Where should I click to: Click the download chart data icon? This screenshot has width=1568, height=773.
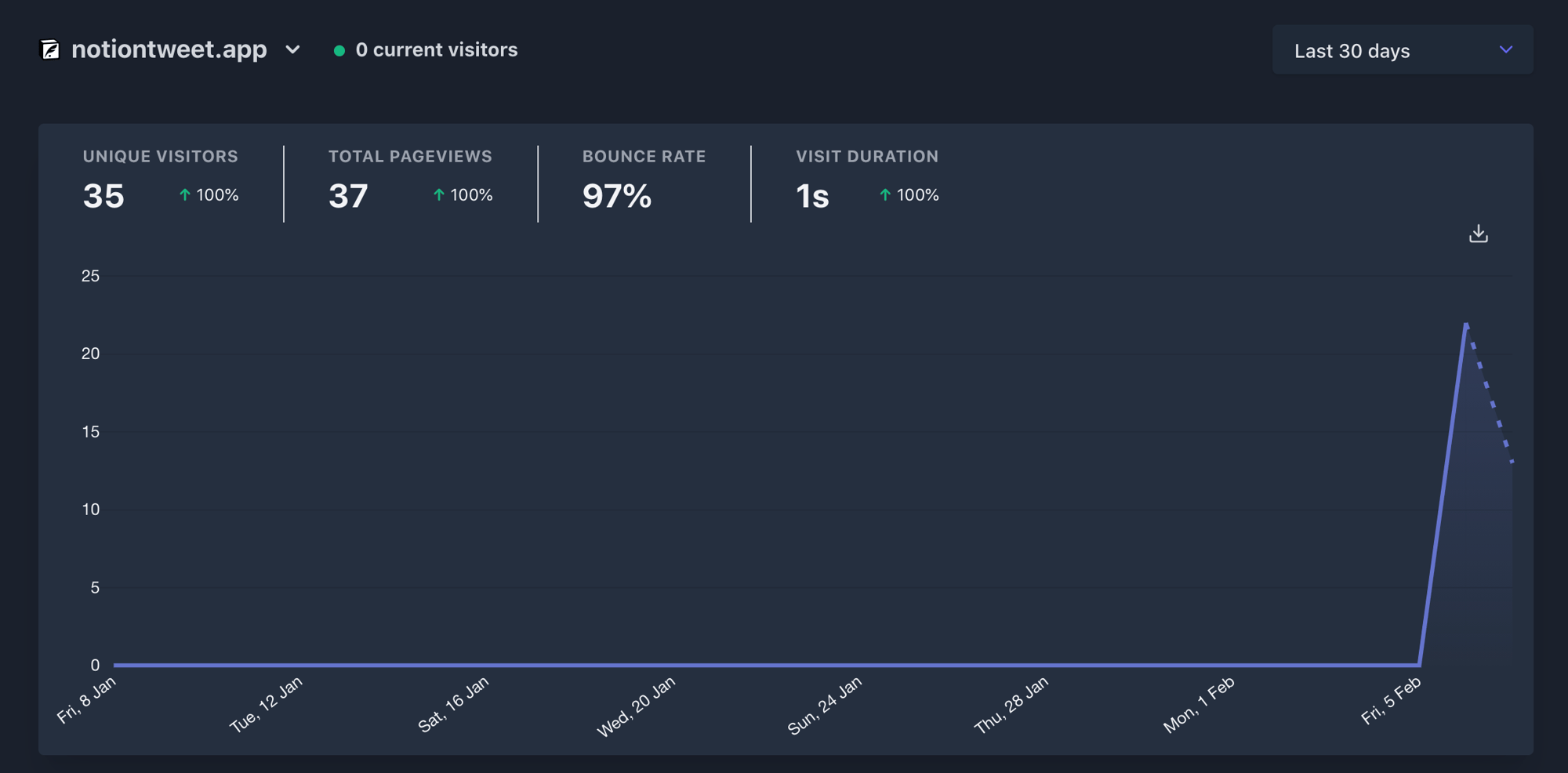1478,234
